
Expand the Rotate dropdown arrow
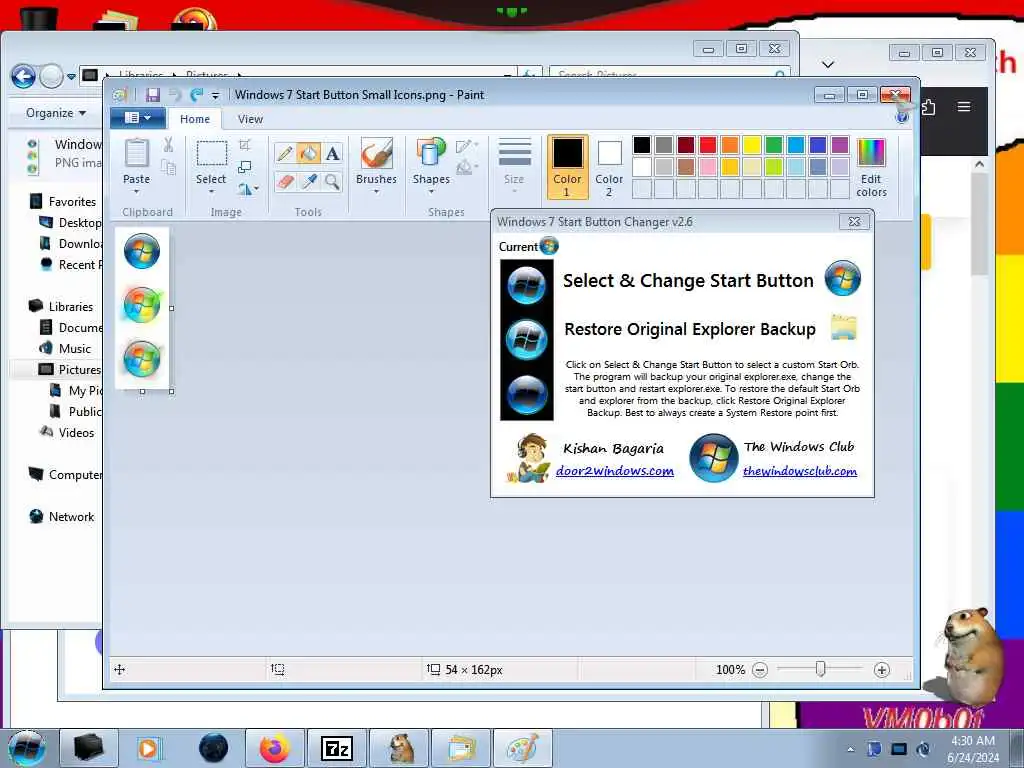click(256, 189)
